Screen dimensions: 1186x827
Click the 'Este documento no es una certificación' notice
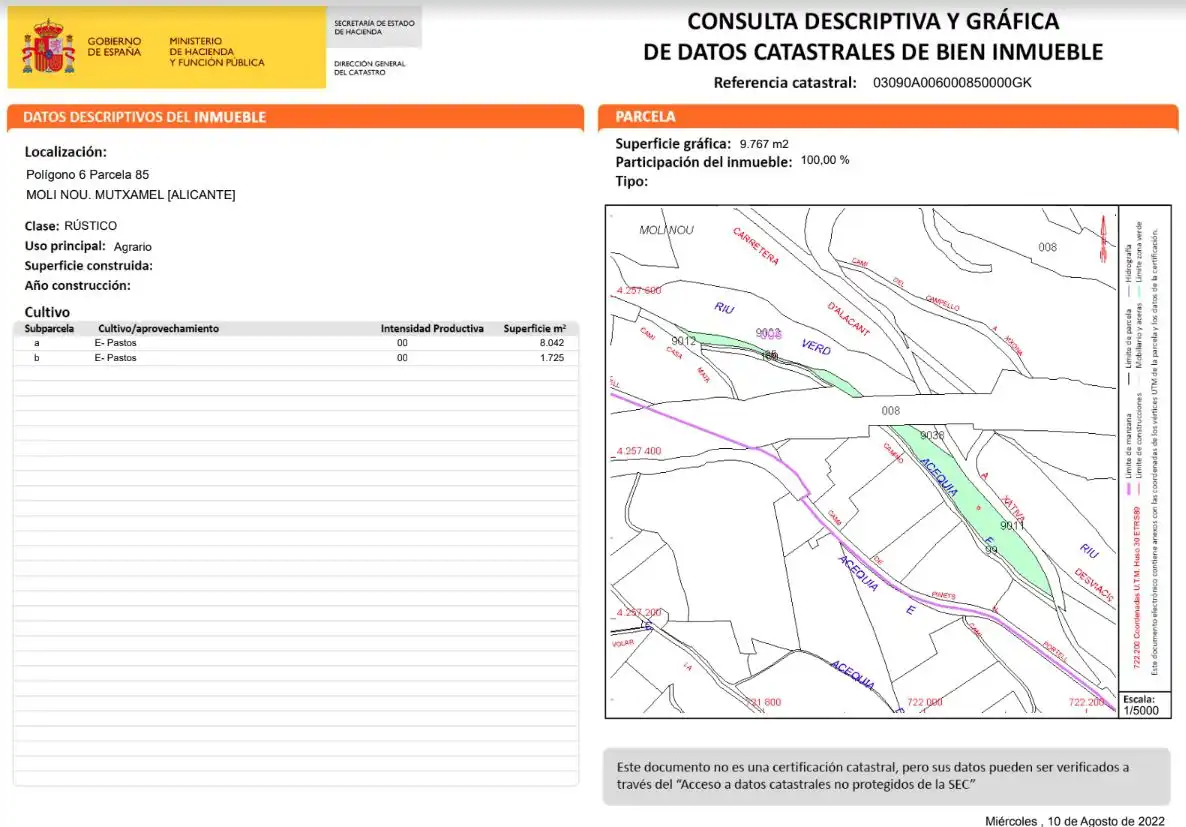886,776
